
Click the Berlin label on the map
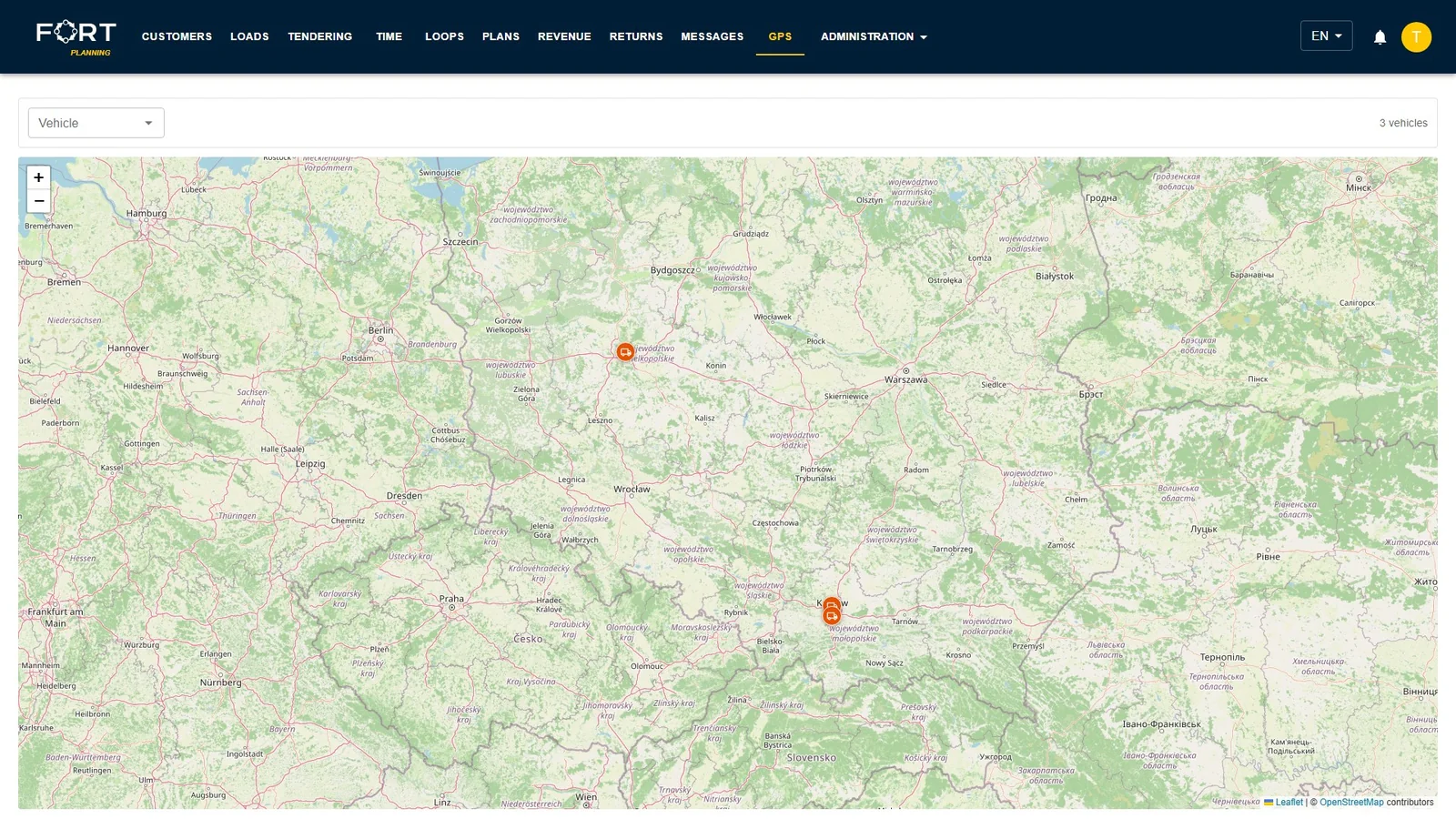pos(380,330)
